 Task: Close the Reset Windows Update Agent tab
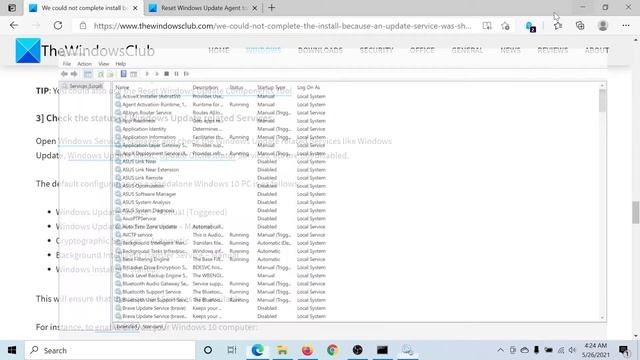pyautogui.click(x=254, y=8)
